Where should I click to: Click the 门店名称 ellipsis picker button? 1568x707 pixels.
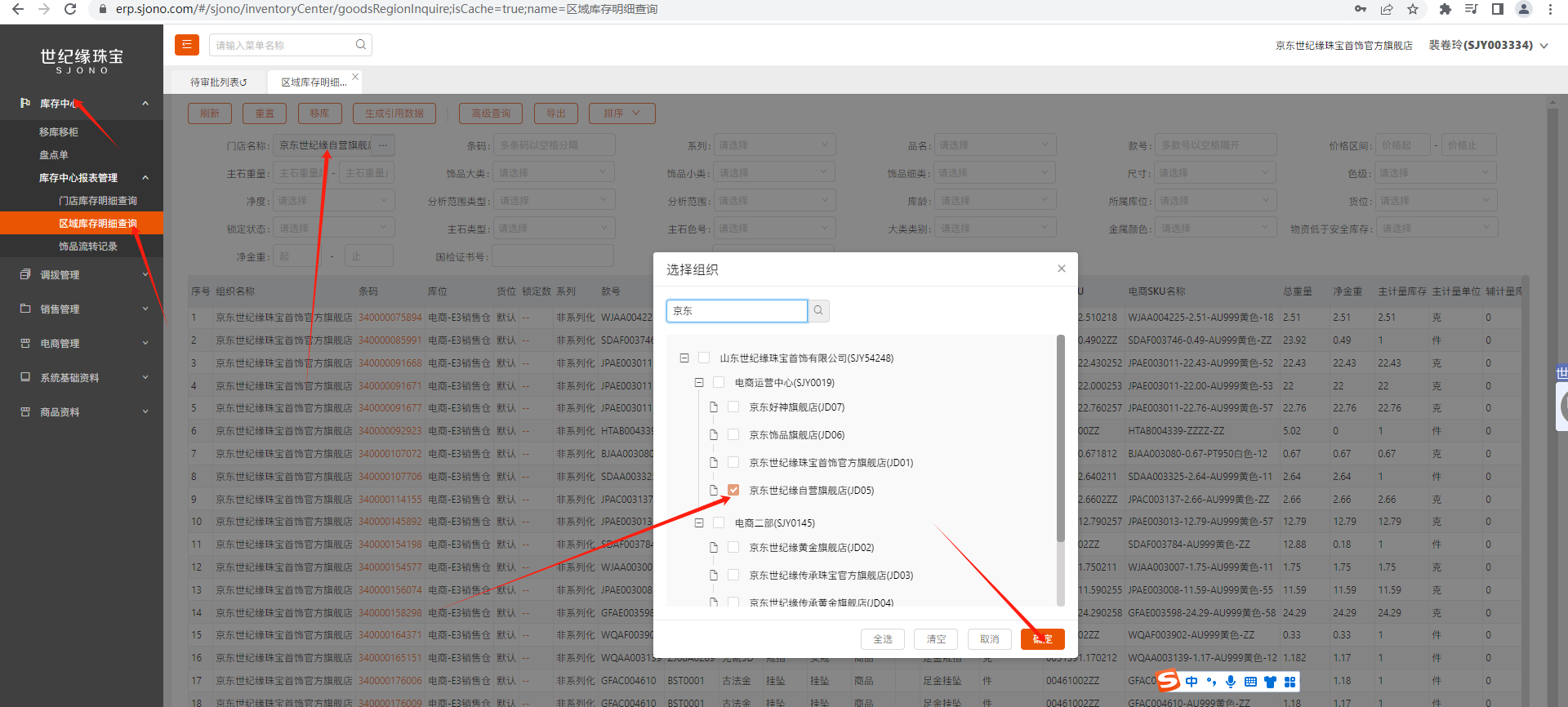383,145
